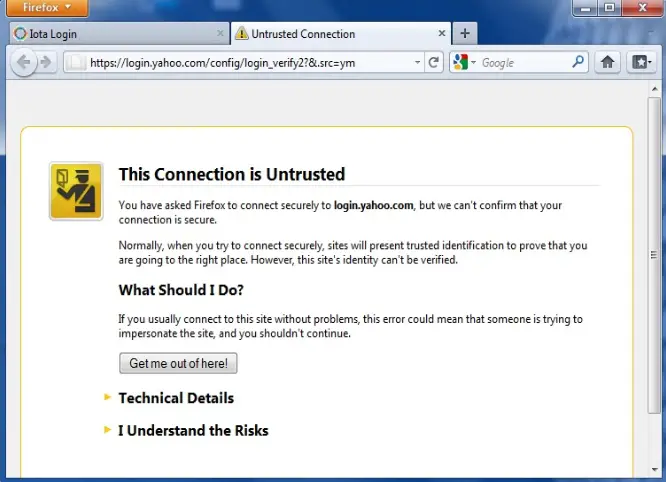The height and width of the screenshot is (482, 666).
Task: Open the Google search engine dropdown
Action: click(465, 63)
